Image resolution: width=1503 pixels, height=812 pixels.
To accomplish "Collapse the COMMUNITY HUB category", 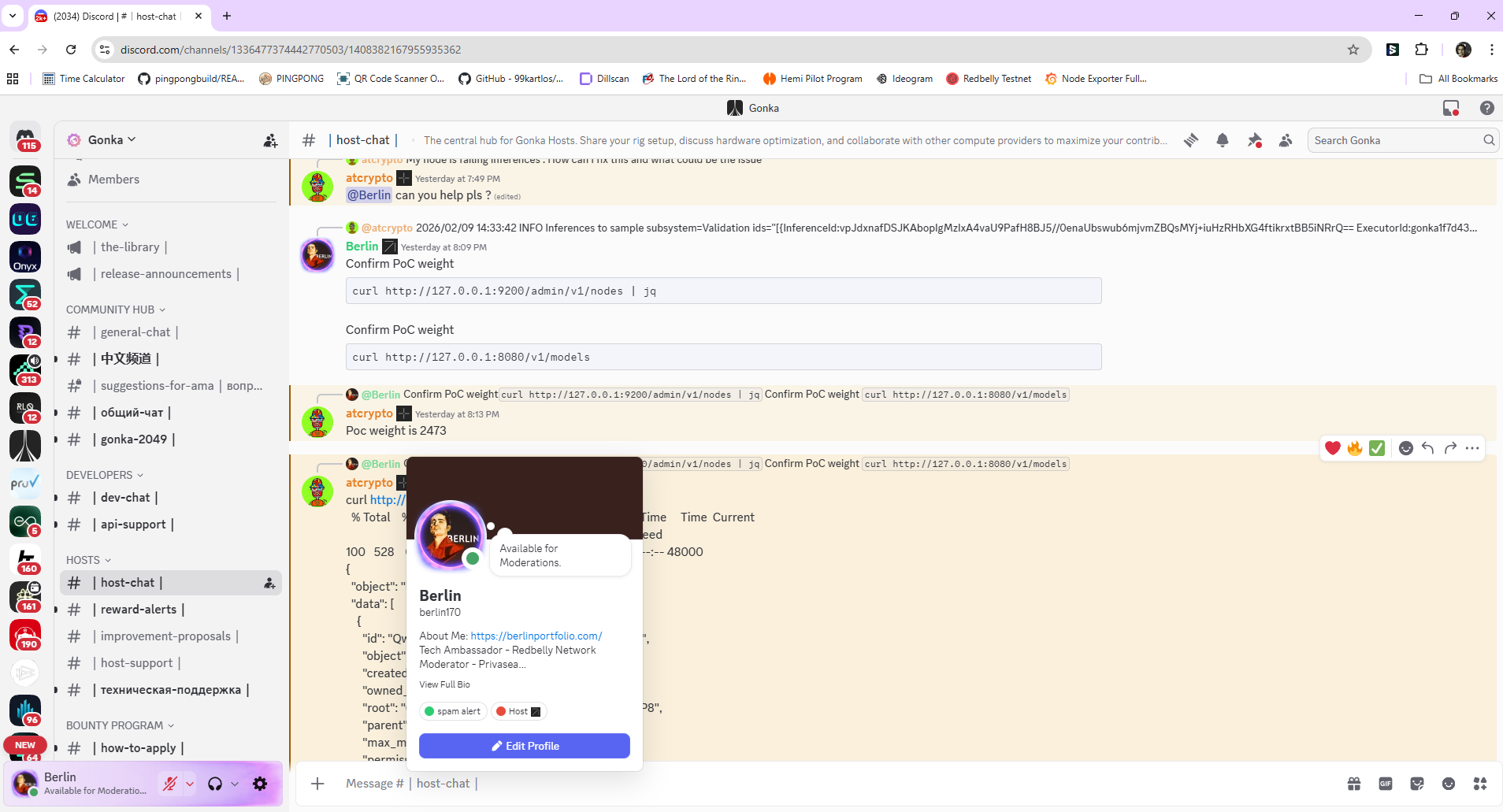I will 115,310.
